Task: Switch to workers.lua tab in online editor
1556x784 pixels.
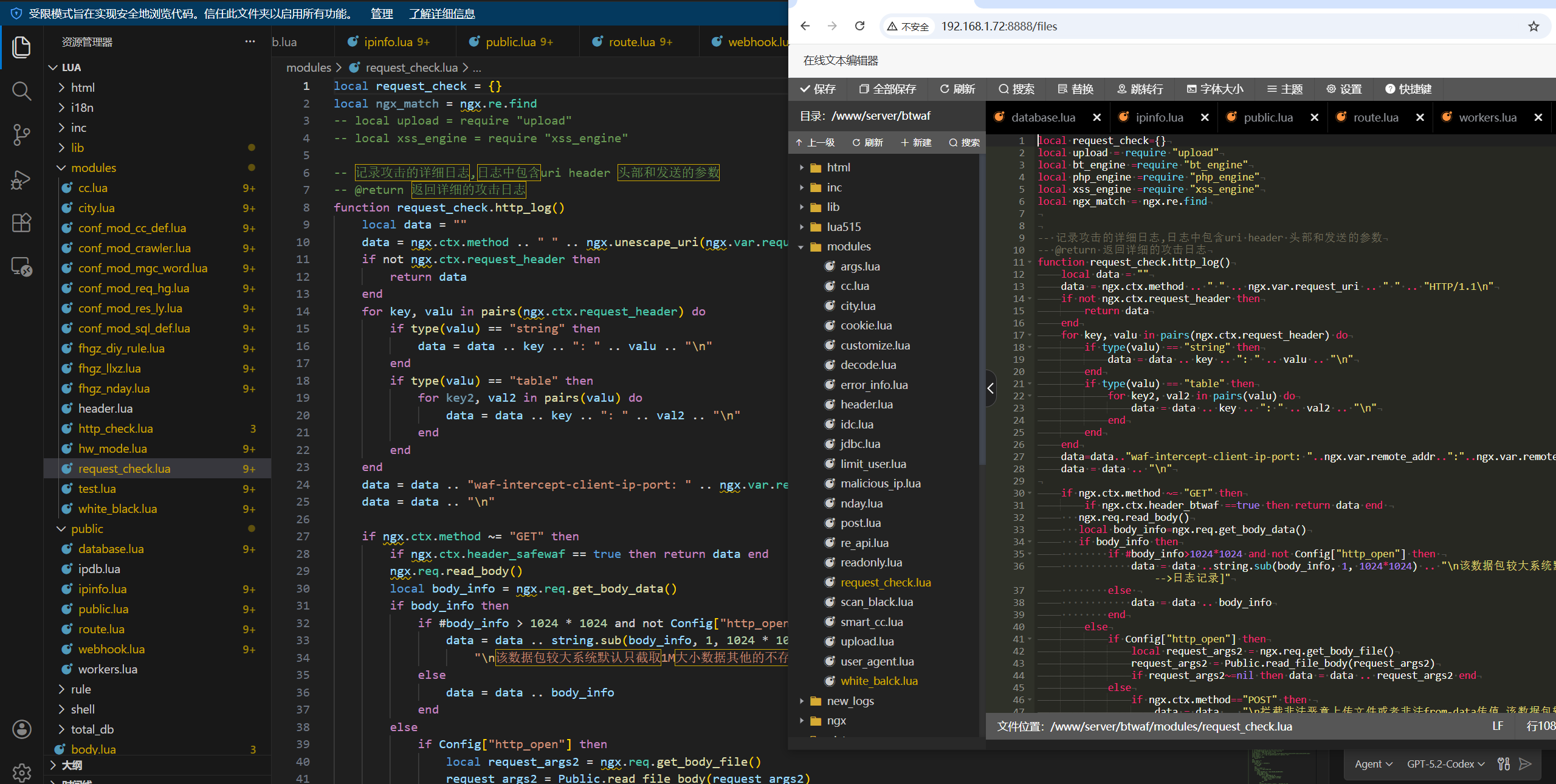Action: click(1487, 117)
